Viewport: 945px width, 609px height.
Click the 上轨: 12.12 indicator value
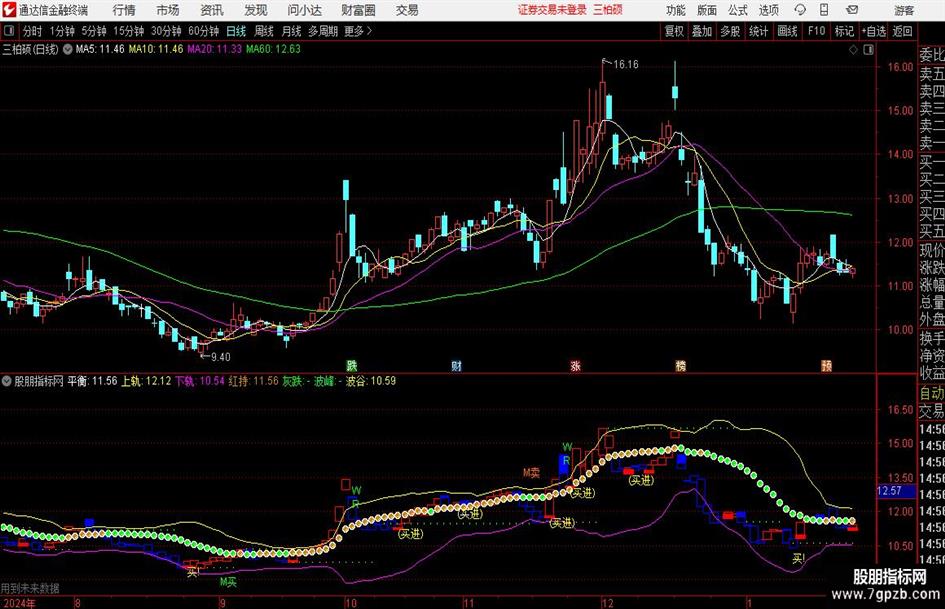coord(146,381)
